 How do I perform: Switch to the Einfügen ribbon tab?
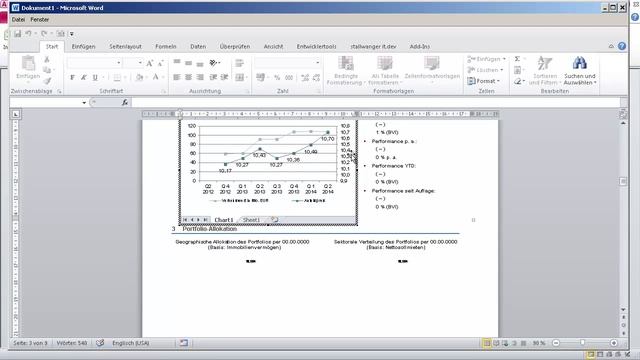tap(83, 47)
